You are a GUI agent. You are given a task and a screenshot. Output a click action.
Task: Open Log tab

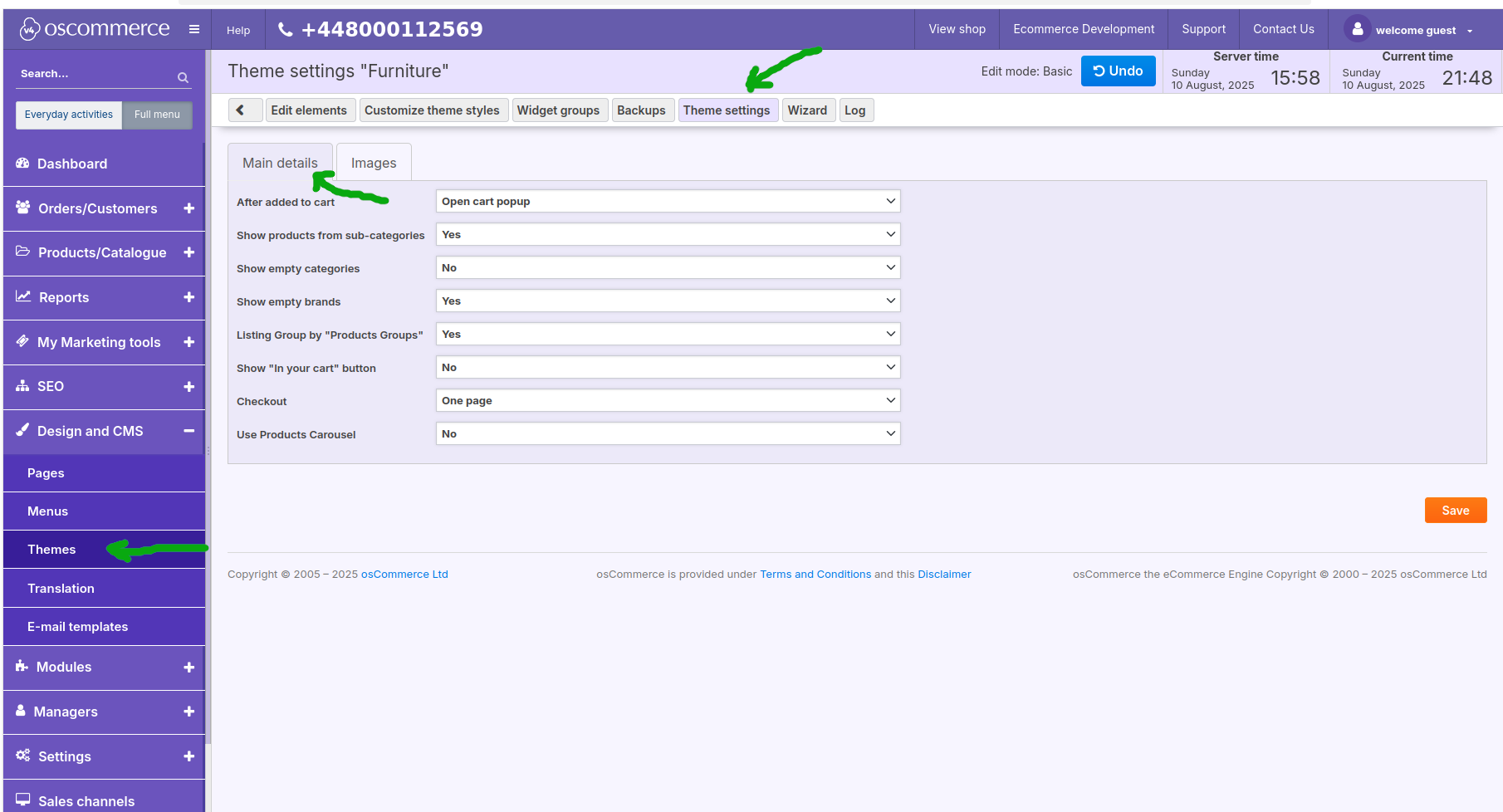(855, 110)
